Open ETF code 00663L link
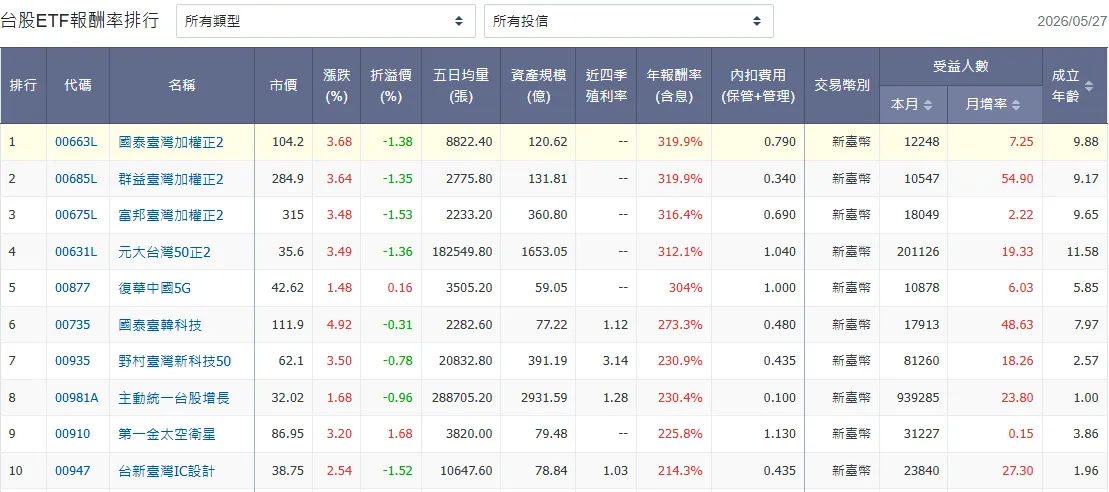1109x492 pixels. 76,141
